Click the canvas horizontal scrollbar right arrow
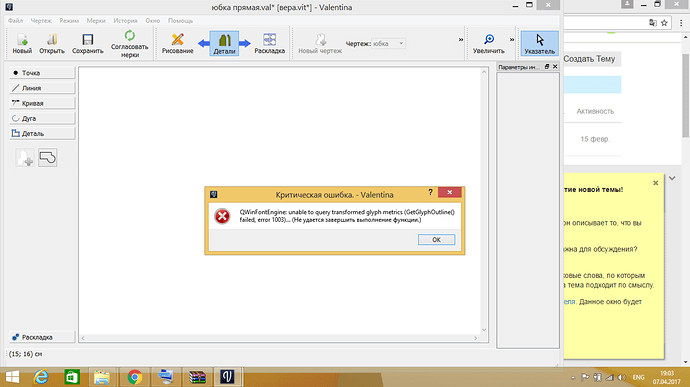The image size is (690, 387). [x=476, y=338]
